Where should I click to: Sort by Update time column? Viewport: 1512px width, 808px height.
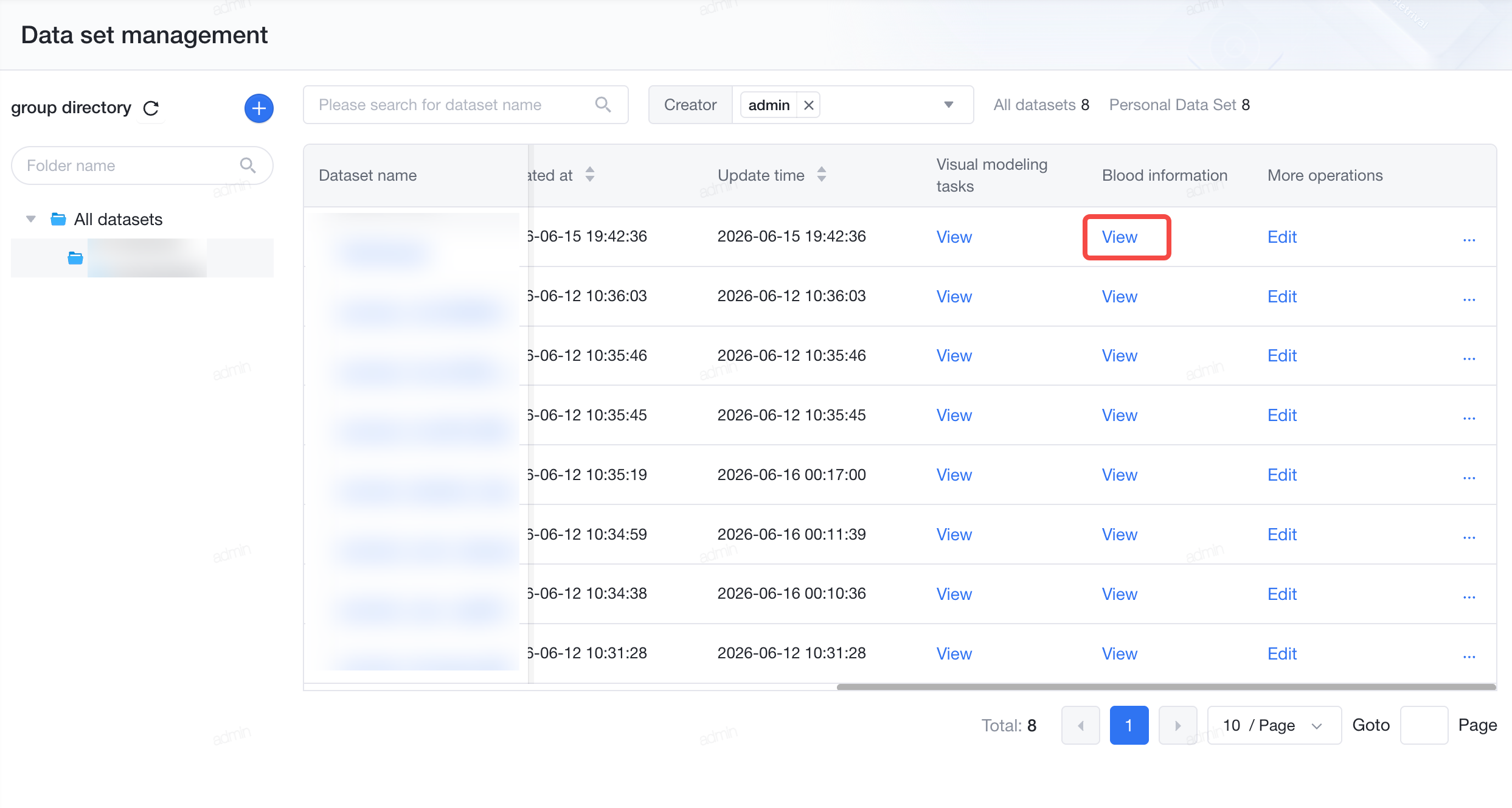click(822, 175)
